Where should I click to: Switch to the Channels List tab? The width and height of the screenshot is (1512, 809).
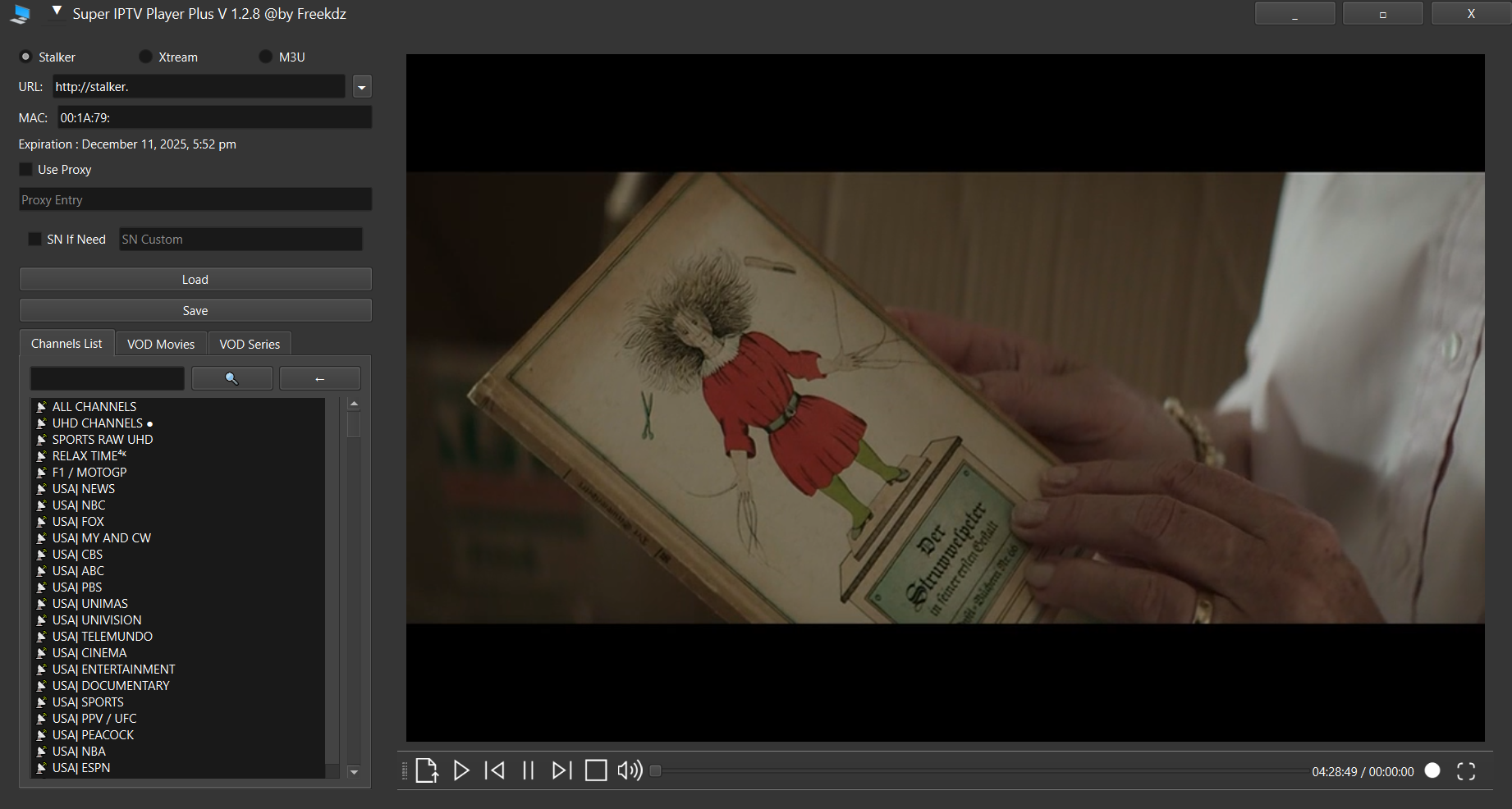(66, 344)
